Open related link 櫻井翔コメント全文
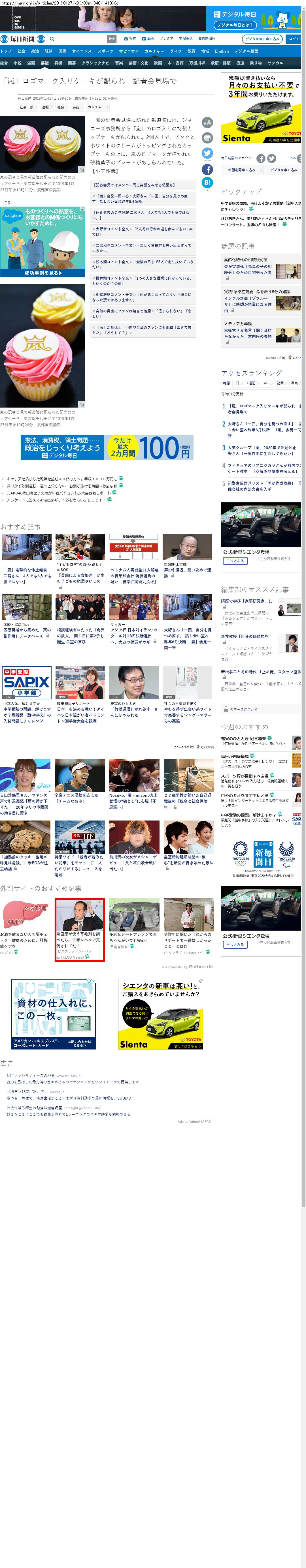The height and width of the screenshot is (1568, 306). [143, 280]
